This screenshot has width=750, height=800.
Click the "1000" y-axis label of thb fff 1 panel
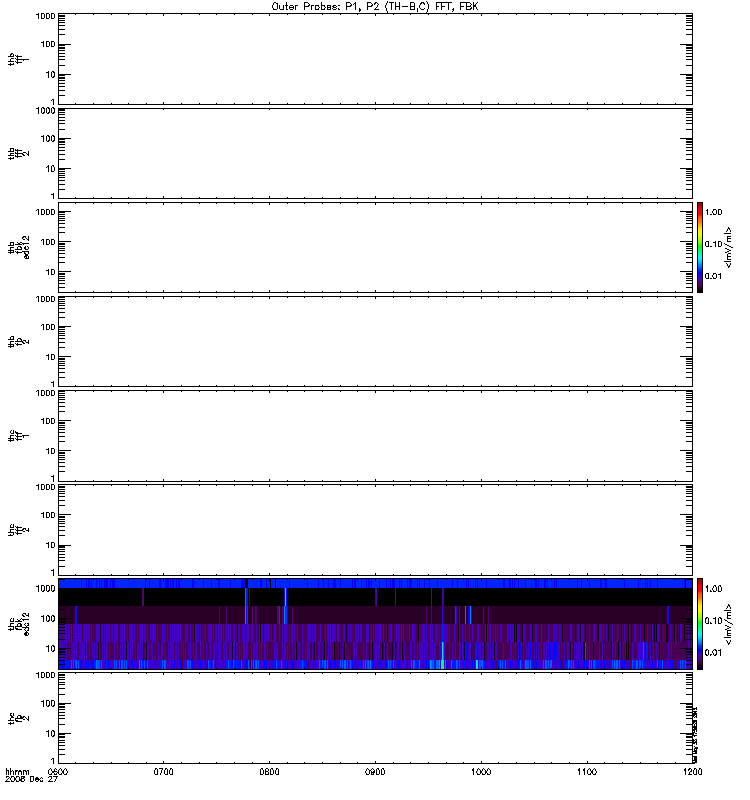[45, 16]
